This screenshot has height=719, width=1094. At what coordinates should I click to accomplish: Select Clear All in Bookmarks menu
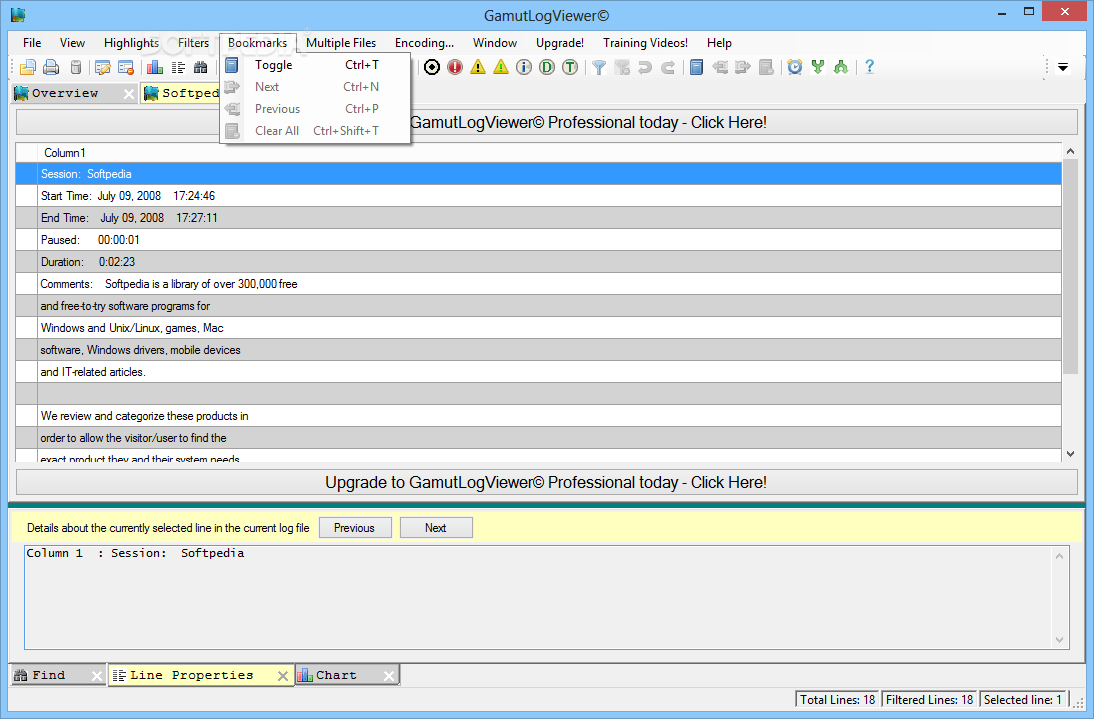(315, 130)
